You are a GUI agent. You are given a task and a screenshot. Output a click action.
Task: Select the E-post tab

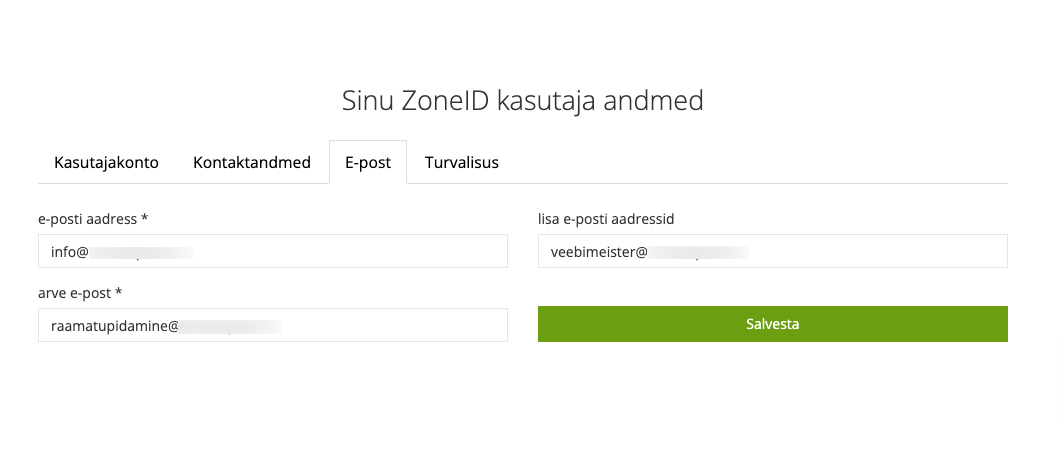(368, 163)
